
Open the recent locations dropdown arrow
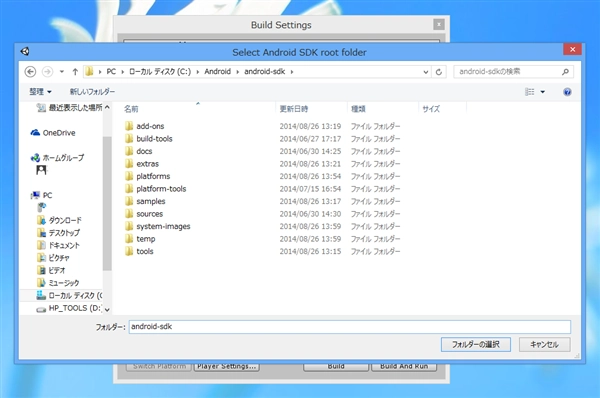(x=62, y=72)
